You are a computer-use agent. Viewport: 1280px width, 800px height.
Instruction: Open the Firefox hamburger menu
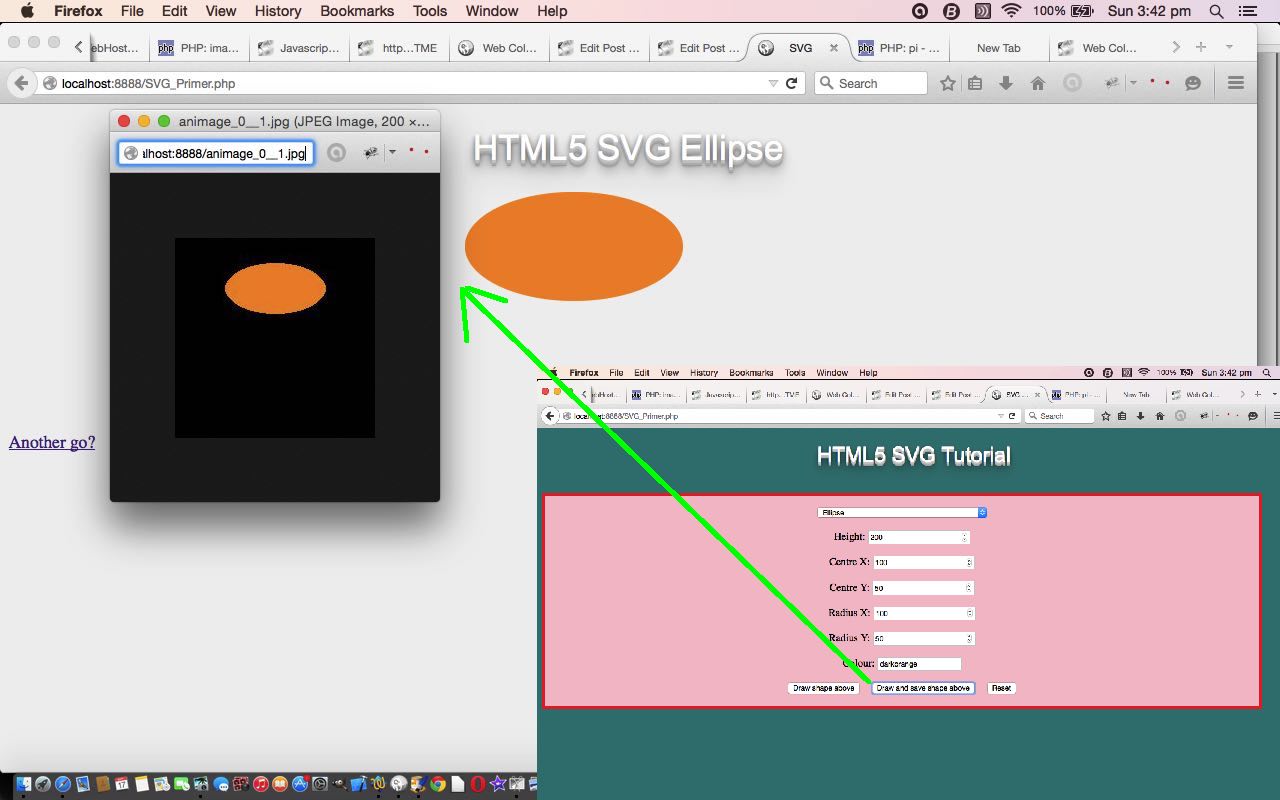[1236, 83]
